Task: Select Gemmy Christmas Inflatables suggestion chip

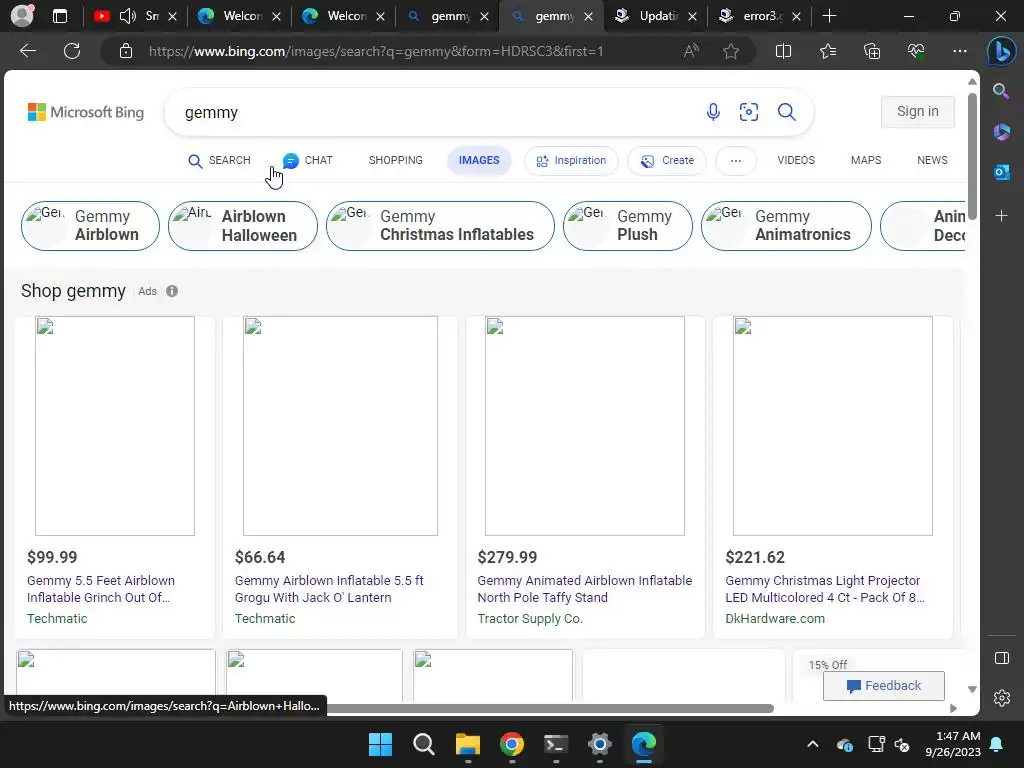Action: pyautogui.click(x=440, y=226)
